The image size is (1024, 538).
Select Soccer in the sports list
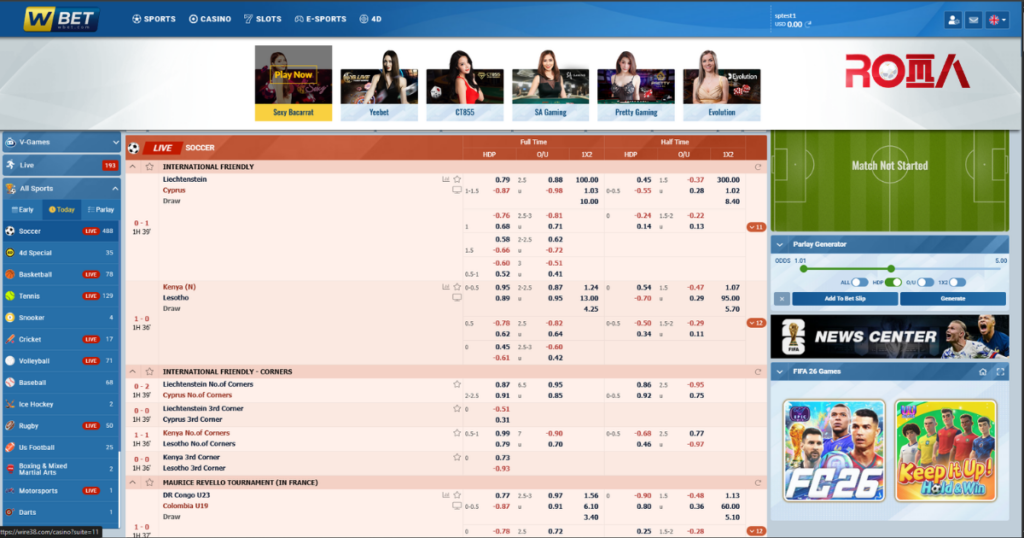[61, 231]
